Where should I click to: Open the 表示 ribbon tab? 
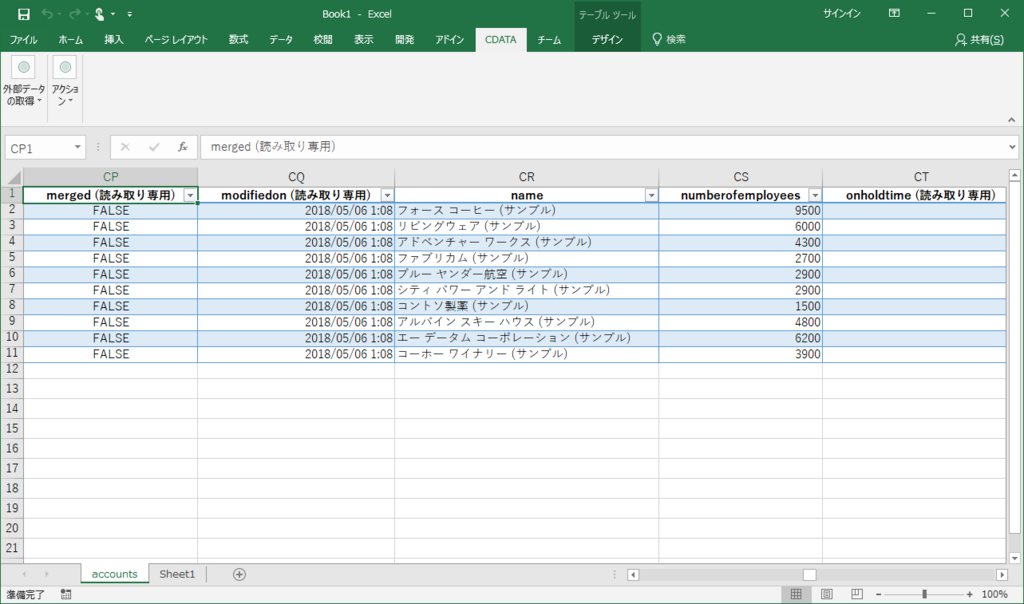pos(364,40)
